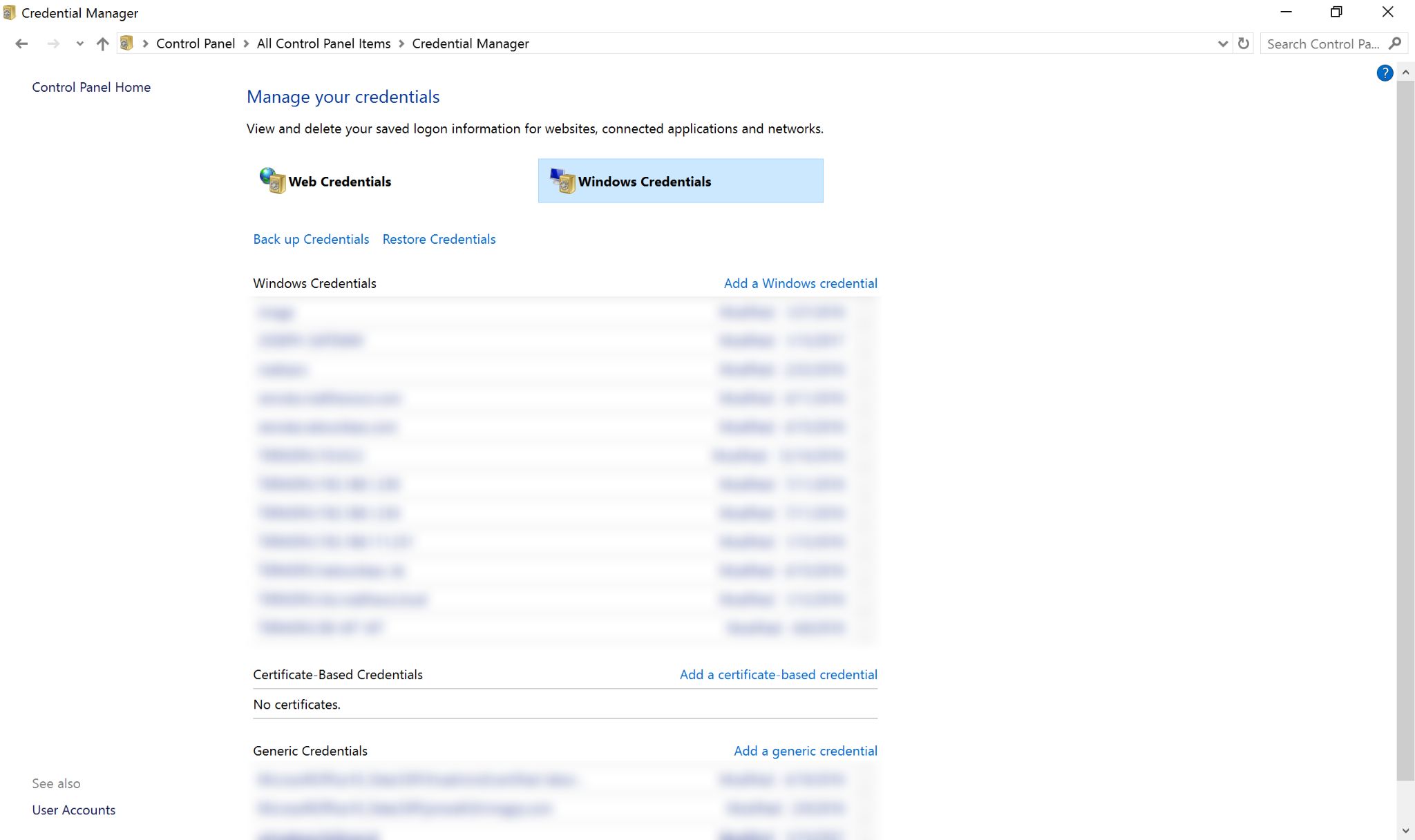
Task: Click the title bar Credential Manager icon
Action: pos(9,12)
